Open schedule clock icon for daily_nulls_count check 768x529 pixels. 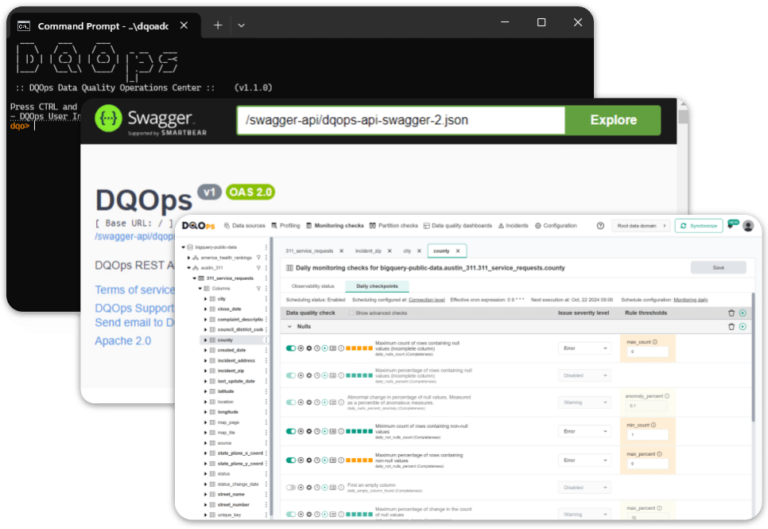click(x=317, y=348)
